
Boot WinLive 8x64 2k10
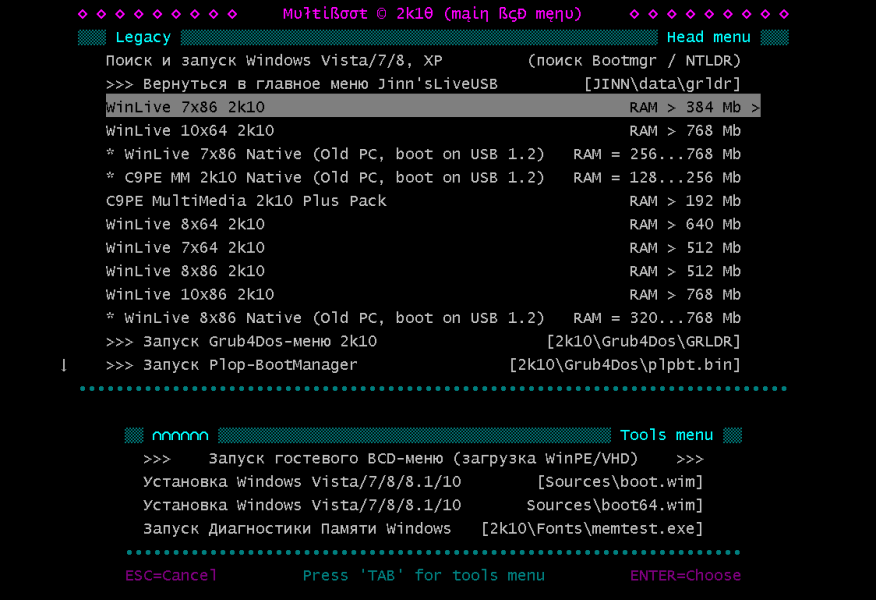pyautogui.click(x=186, y=225)
